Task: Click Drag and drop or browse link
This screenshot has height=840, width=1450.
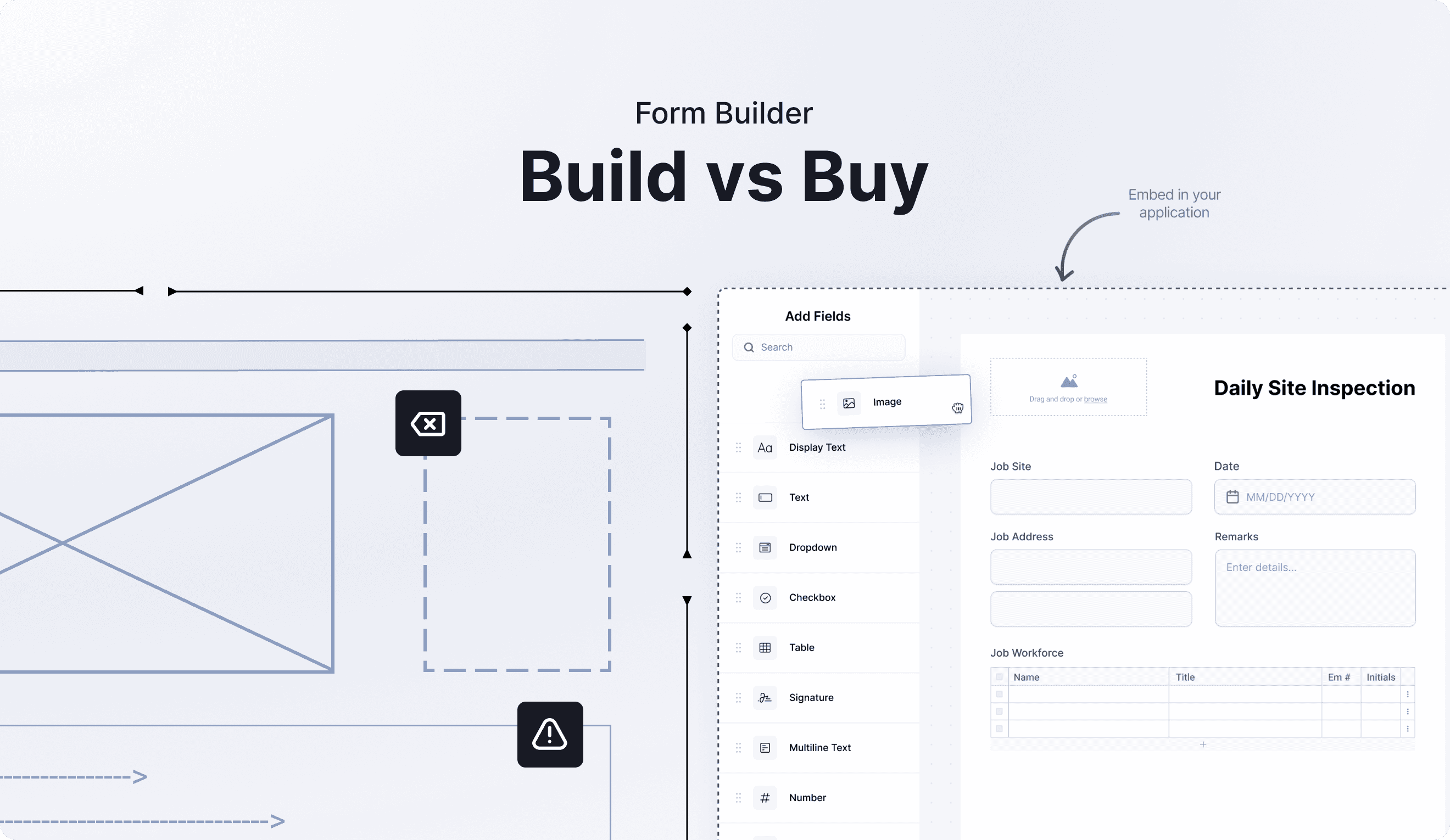Action: tap(1094, 398)
